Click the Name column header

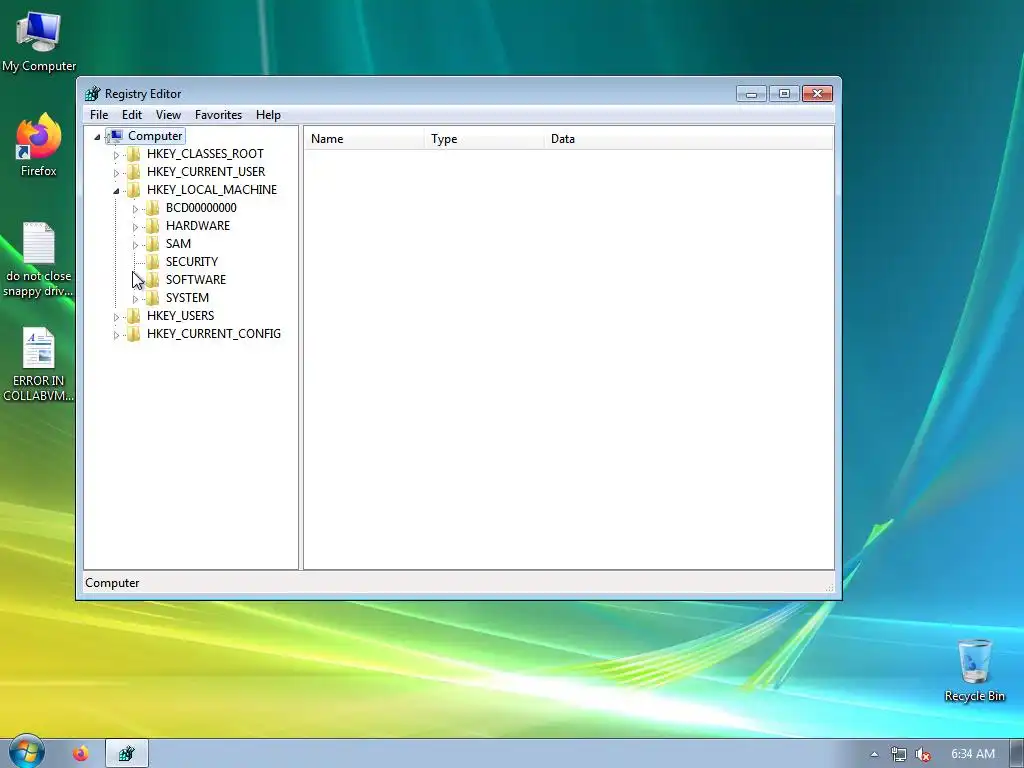pyautogui.click(x=364, y=139)
